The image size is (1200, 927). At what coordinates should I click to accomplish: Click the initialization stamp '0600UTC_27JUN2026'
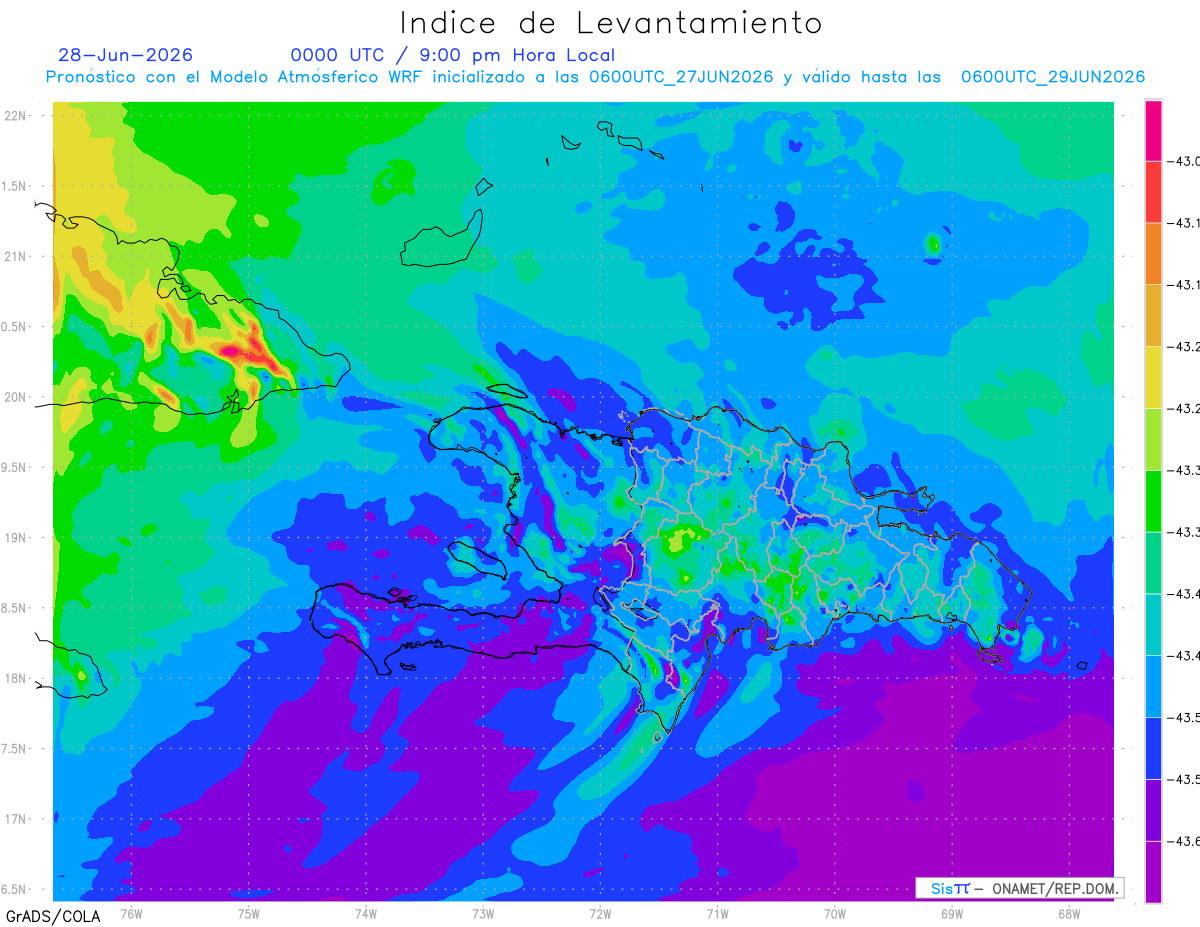point(681,77)
